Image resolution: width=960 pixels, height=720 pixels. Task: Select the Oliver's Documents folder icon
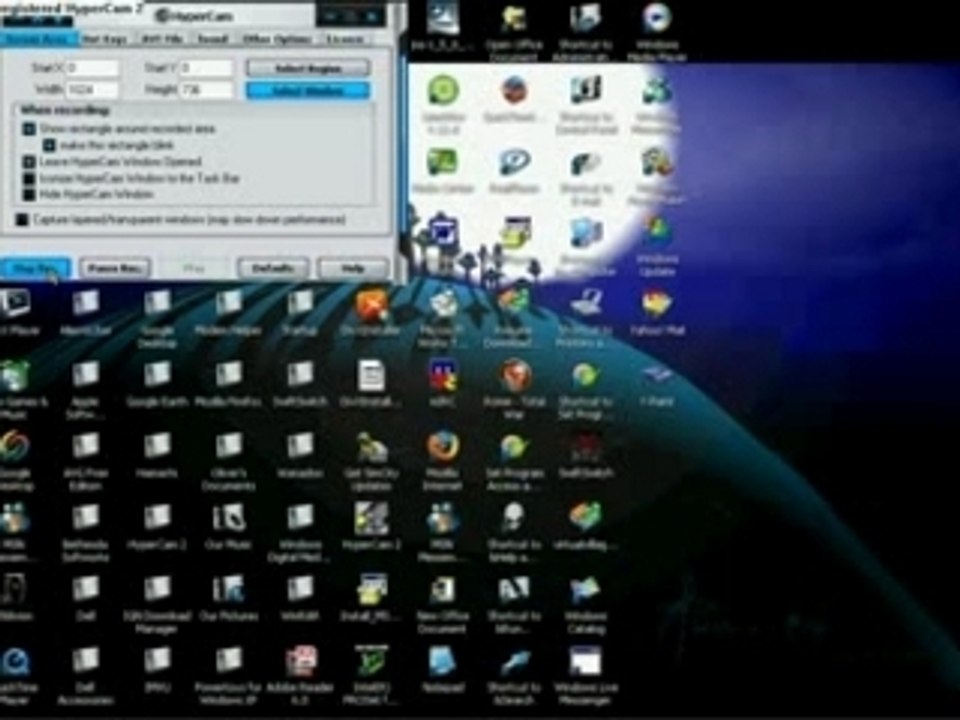(x=228, y=462)
